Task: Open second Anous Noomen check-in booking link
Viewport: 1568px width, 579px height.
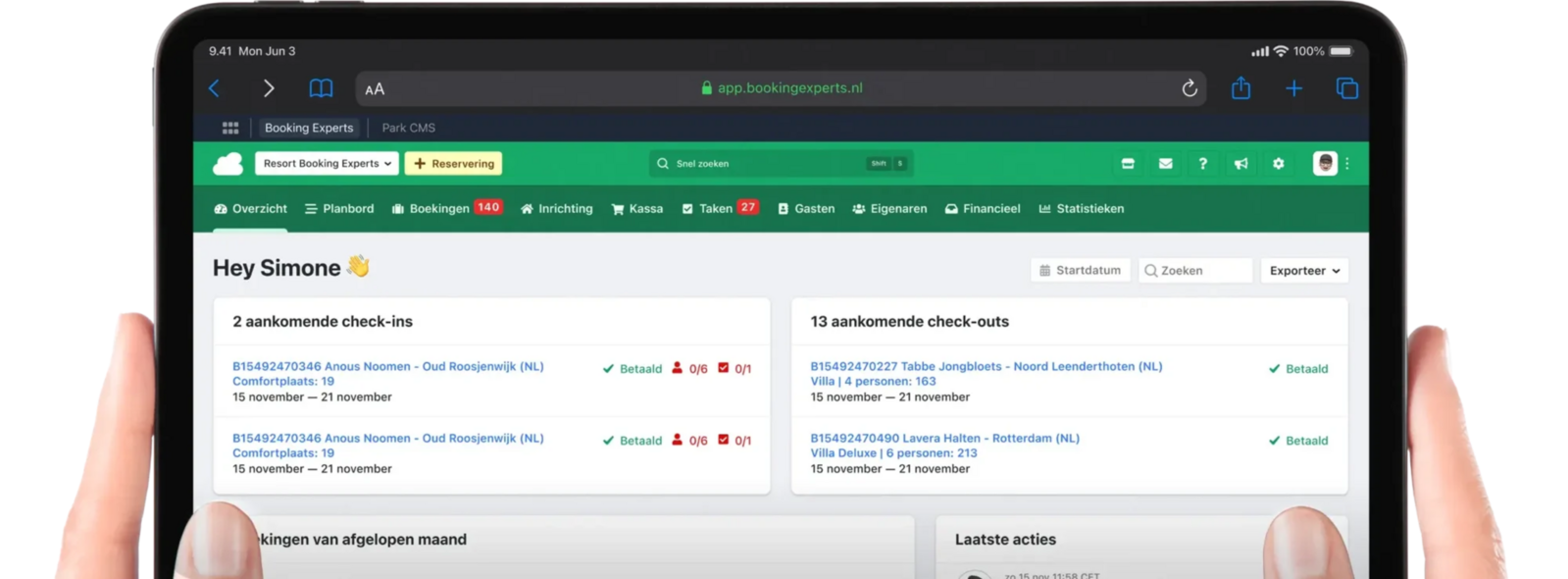Action: pyautogui.click(x=388, y=439)
